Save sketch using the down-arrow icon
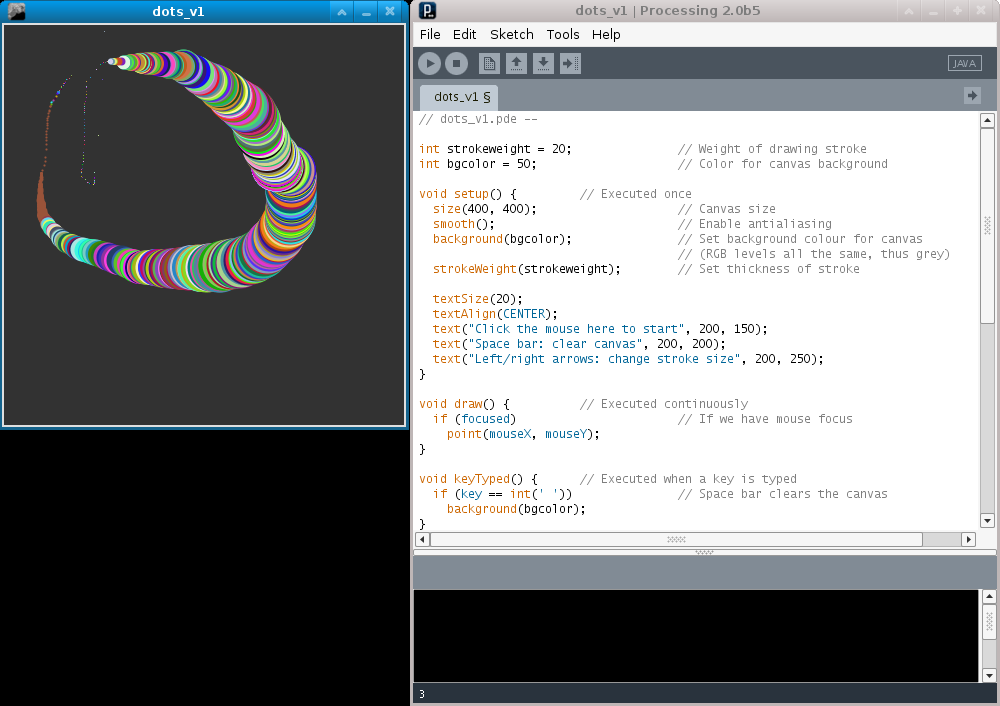The width and height of the screenshot is (1000, 706). pos(543,63)
